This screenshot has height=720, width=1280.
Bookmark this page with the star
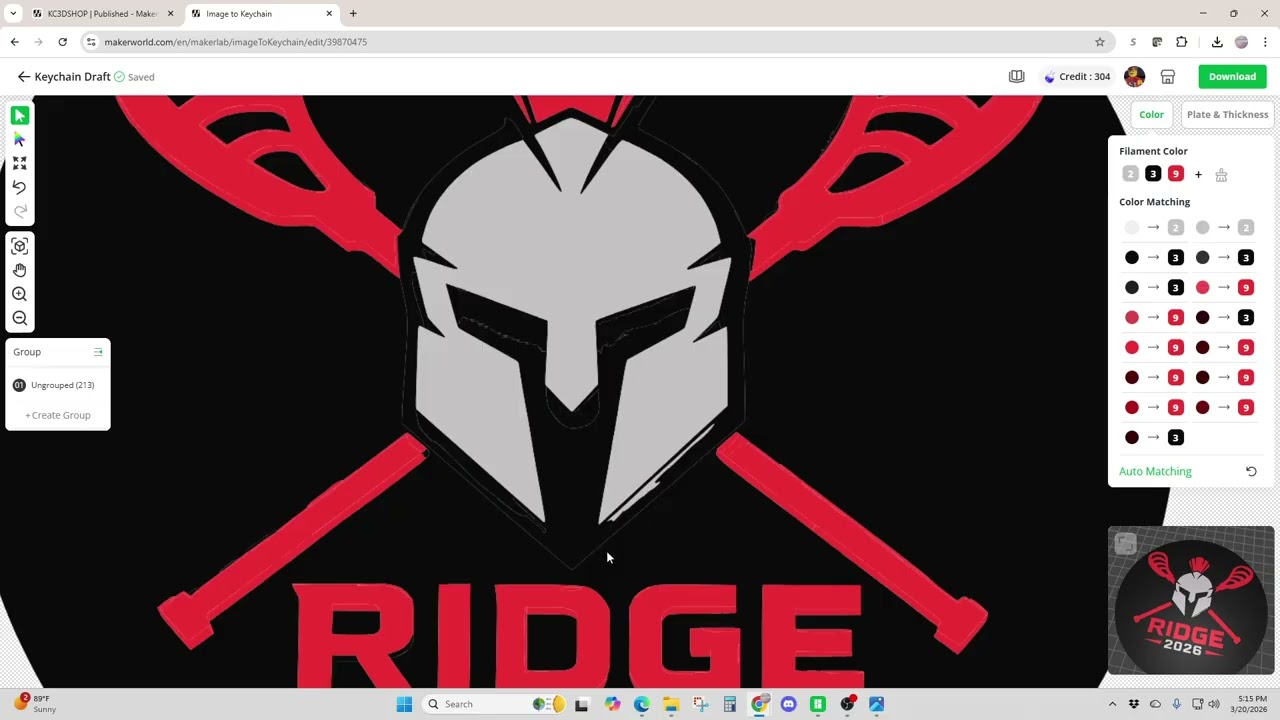point(1100,42)
